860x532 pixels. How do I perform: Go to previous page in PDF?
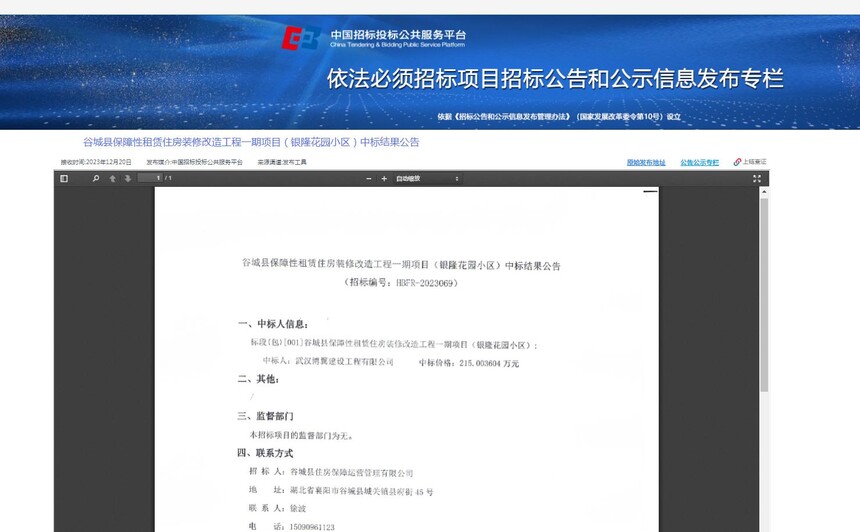tap(112, 178)
